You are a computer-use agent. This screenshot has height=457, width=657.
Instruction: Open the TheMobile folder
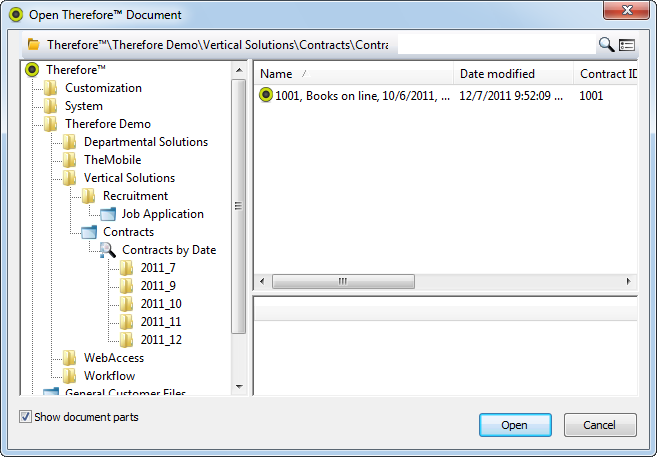coord(112,160)
